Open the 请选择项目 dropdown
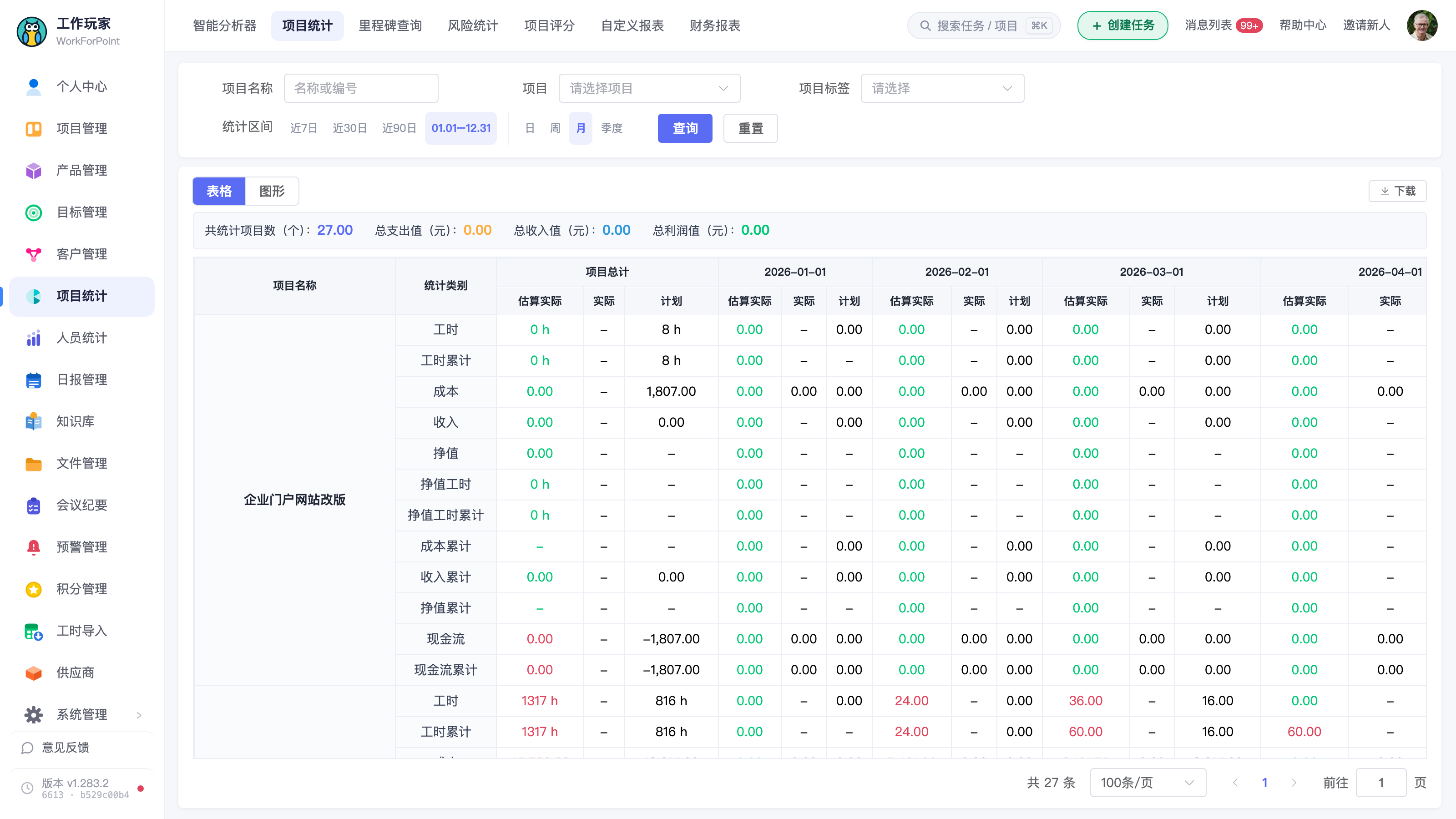 click(x=649, y=88)
